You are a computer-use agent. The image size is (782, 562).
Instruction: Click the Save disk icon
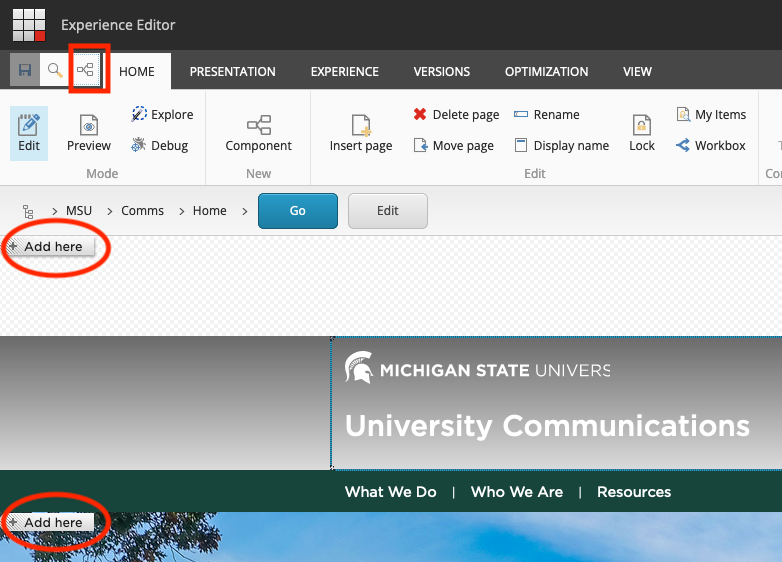pyautogui.click(x=25, y=70)
